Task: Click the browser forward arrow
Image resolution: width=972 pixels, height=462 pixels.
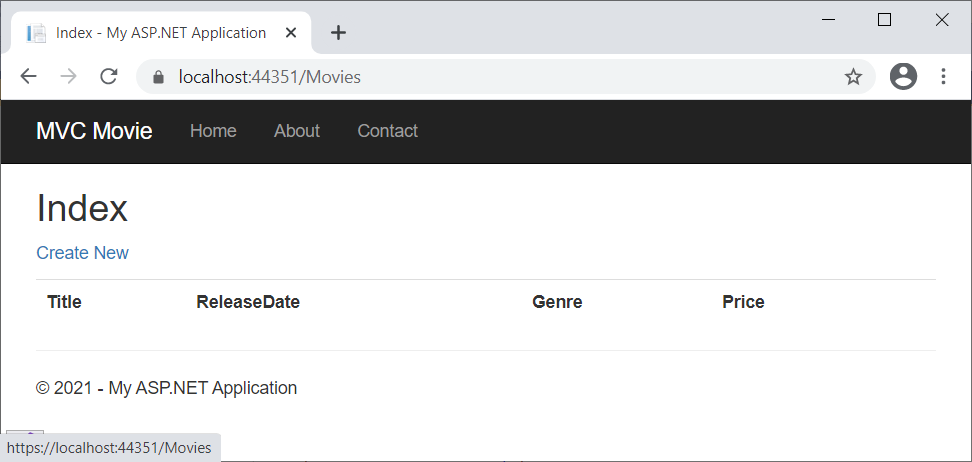Action: [x=68, y=77]
